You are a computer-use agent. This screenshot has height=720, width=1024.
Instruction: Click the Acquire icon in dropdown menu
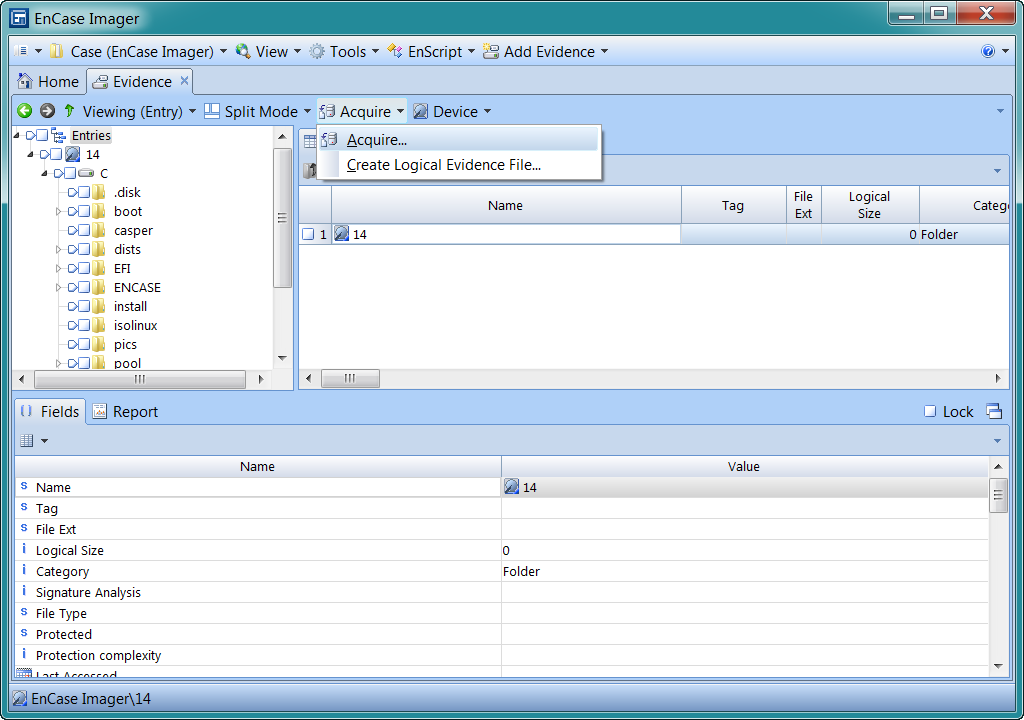pyautogui.click(x=329, y=139)
